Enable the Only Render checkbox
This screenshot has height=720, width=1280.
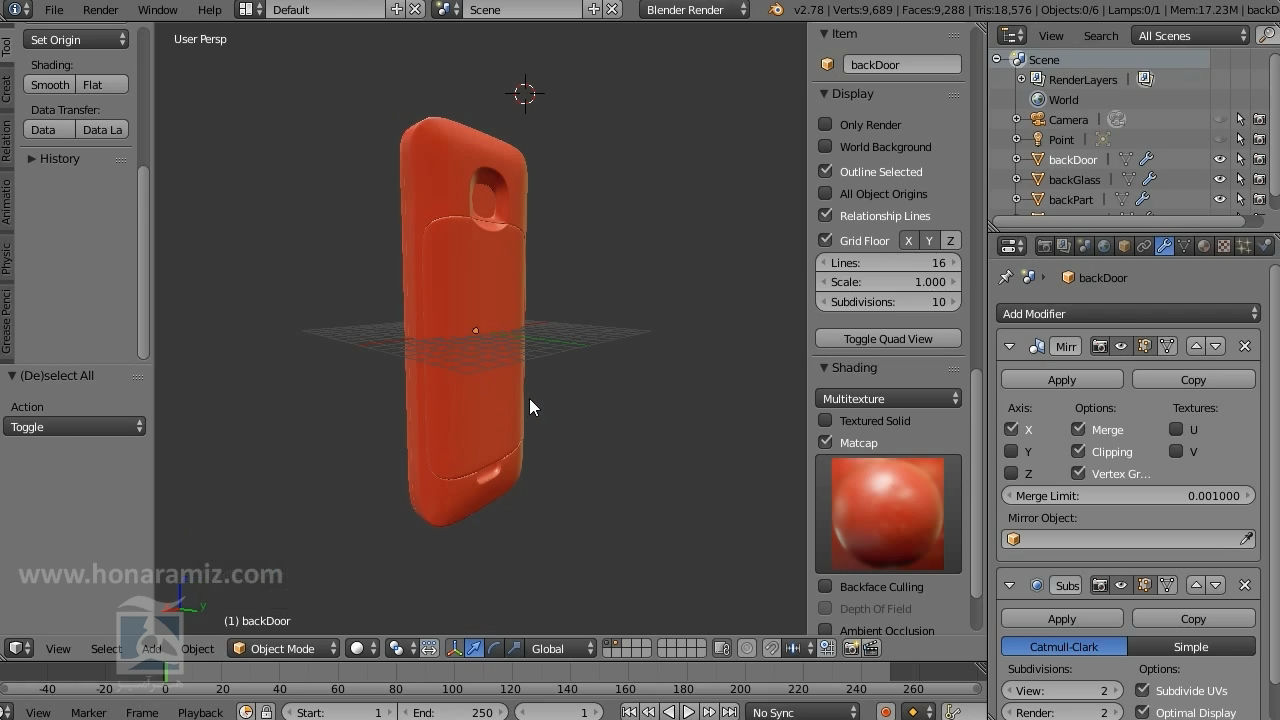[825, 124]
